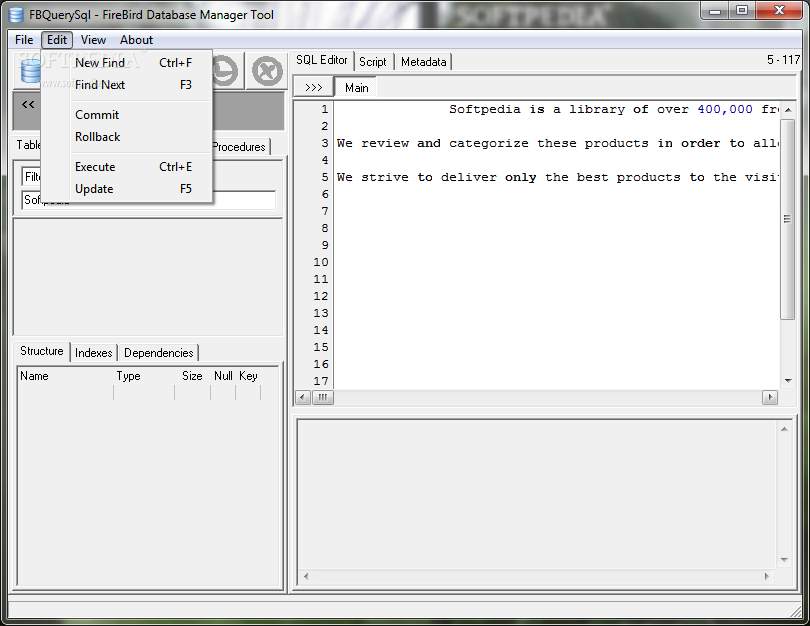
Task: Click the Null column header
Action: pos(223,376)
